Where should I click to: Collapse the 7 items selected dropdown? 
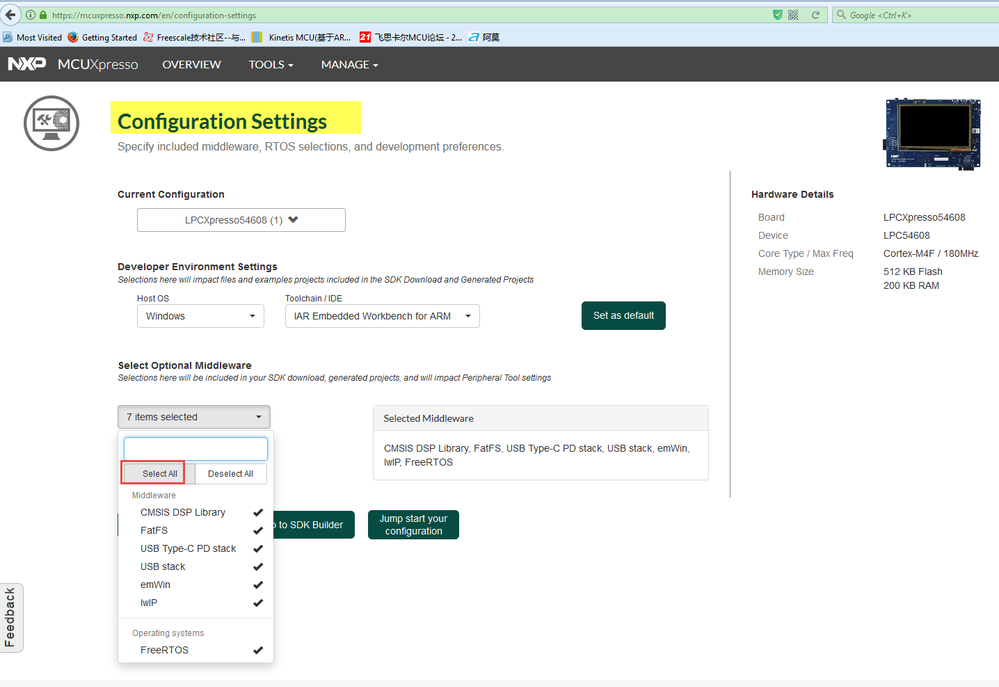coord(194,417)
